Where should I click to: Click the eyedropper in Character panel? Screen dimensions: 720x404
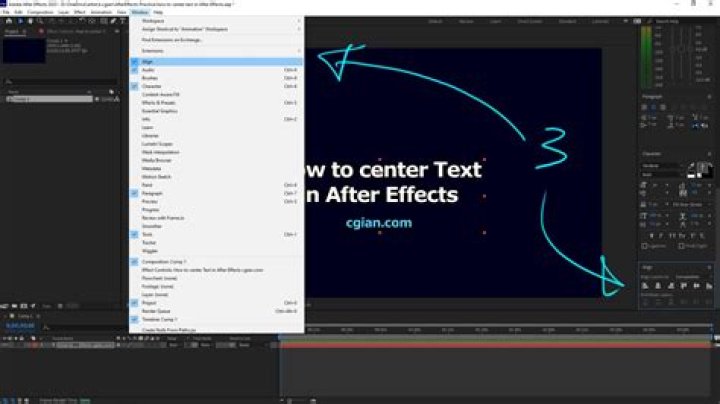coord(692,168)
